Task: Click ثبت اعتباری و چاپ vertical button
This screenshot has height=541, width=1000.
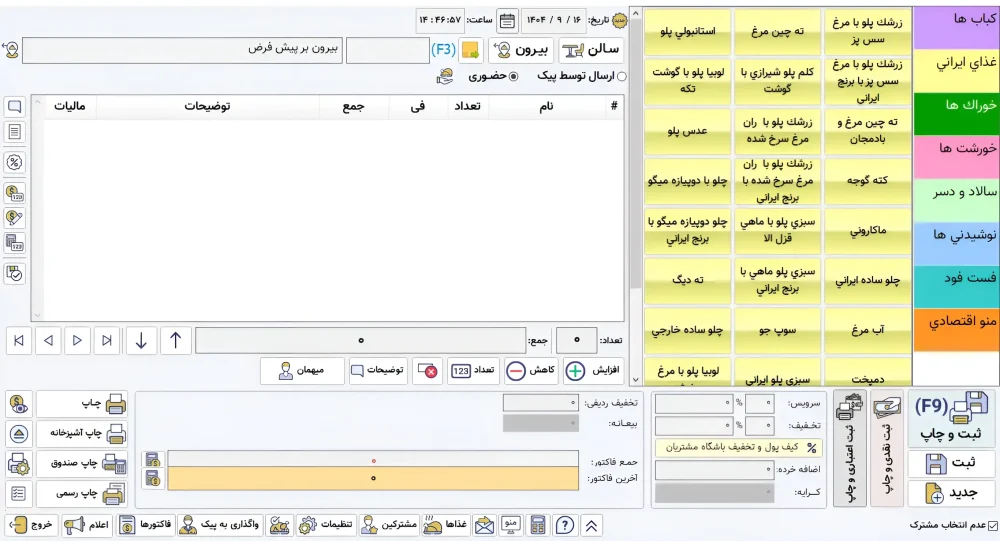Action: [849, 449]
